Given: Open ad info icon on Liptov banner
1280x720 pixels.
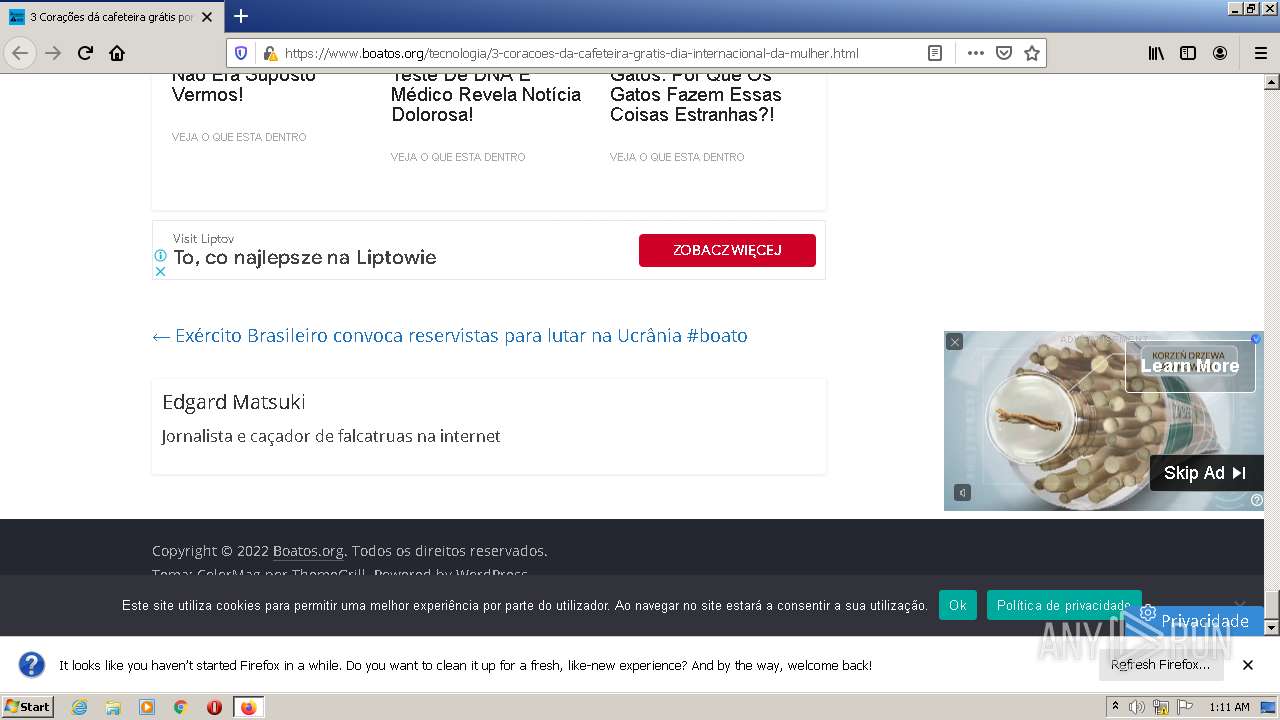Looking at the screenshot, I should click(160, 256).
